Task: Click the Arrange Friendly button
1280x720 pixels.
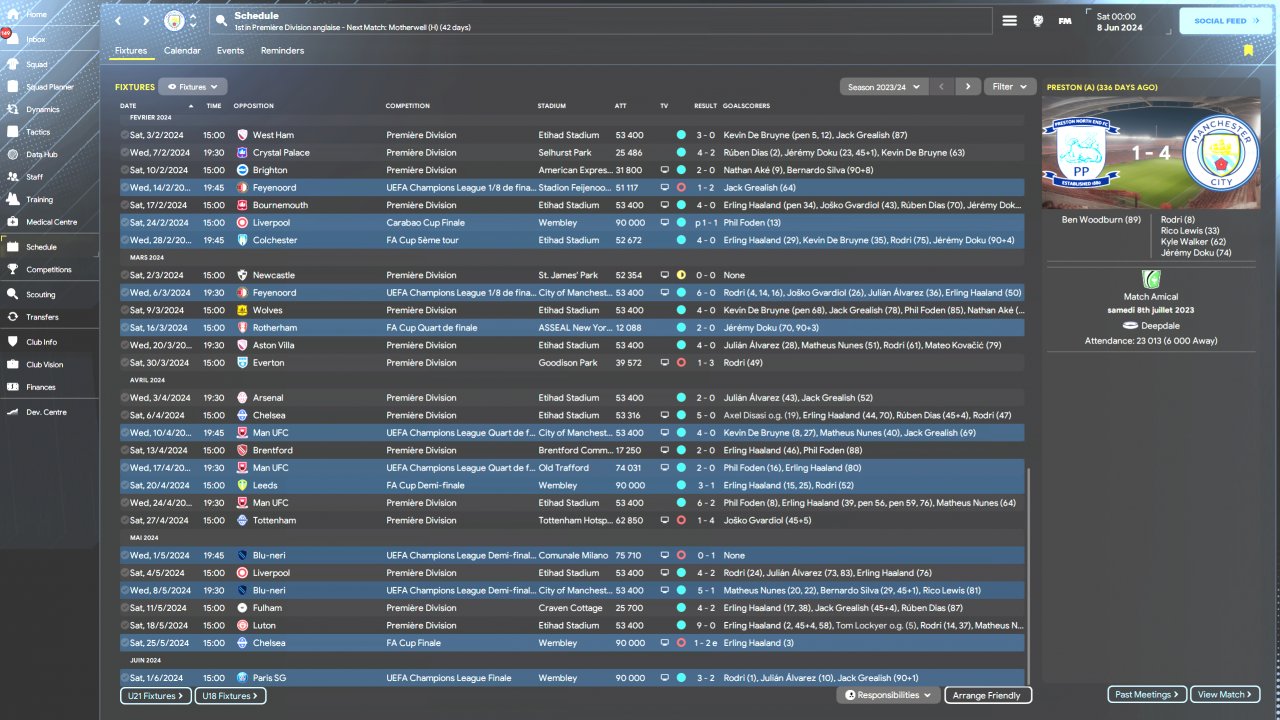Action: [987, 695]
